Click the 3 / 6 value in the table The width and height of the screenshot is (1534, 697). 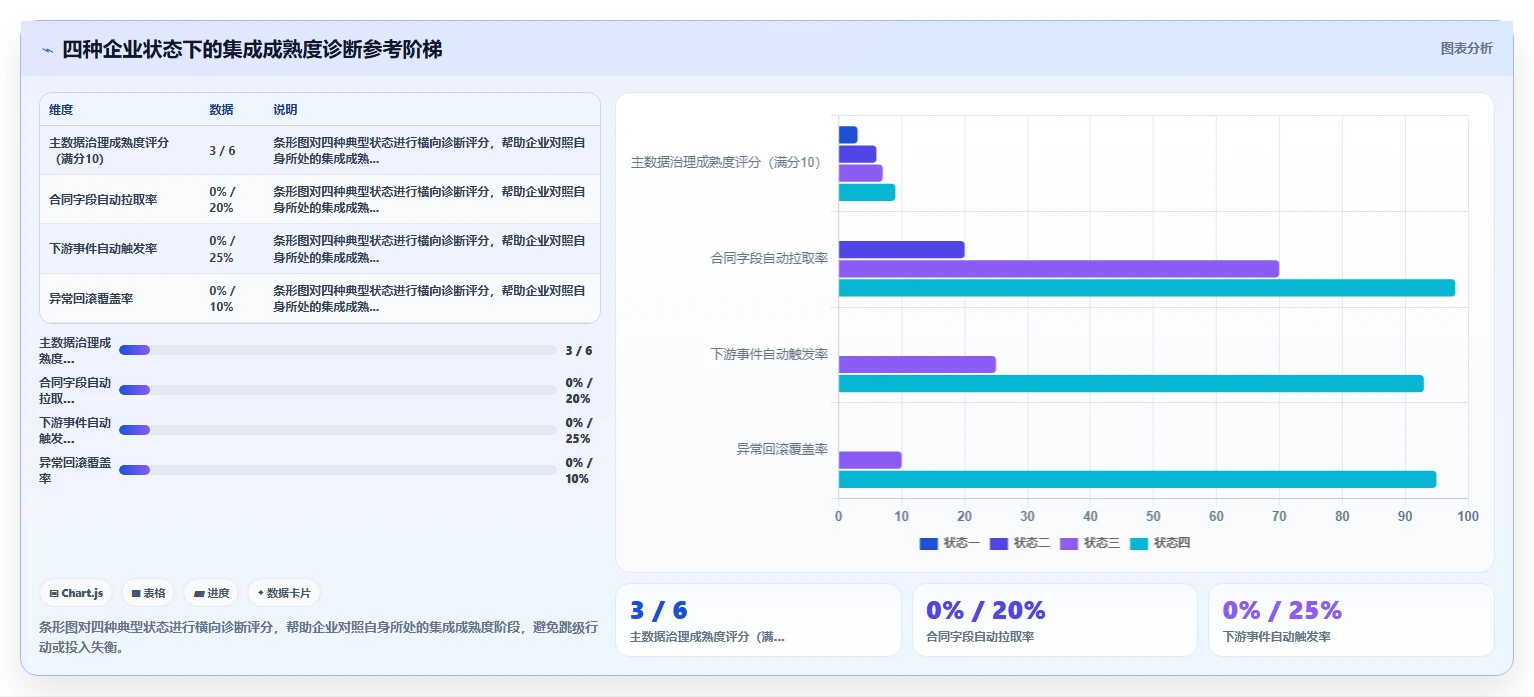(x=222, y=151)
